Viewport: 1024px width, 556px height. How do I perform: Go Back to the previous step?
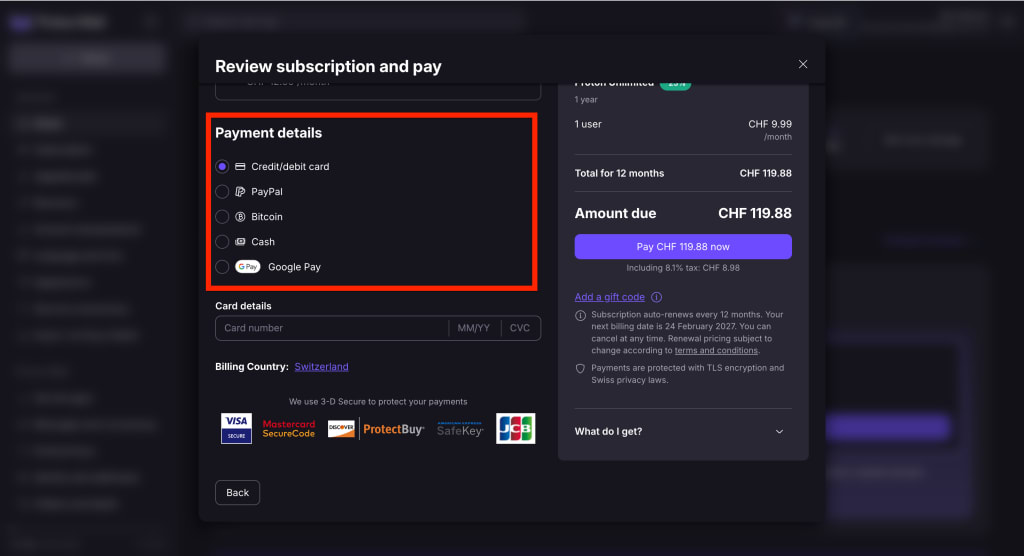pos(238,493)
